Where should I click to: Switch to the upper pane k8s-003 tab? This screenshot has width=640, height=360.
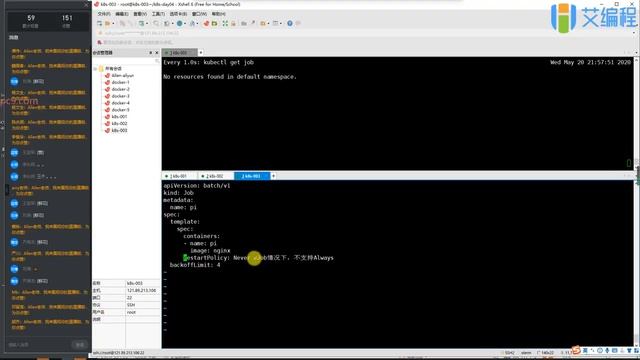pyautogui.click(x=180, y=53)
